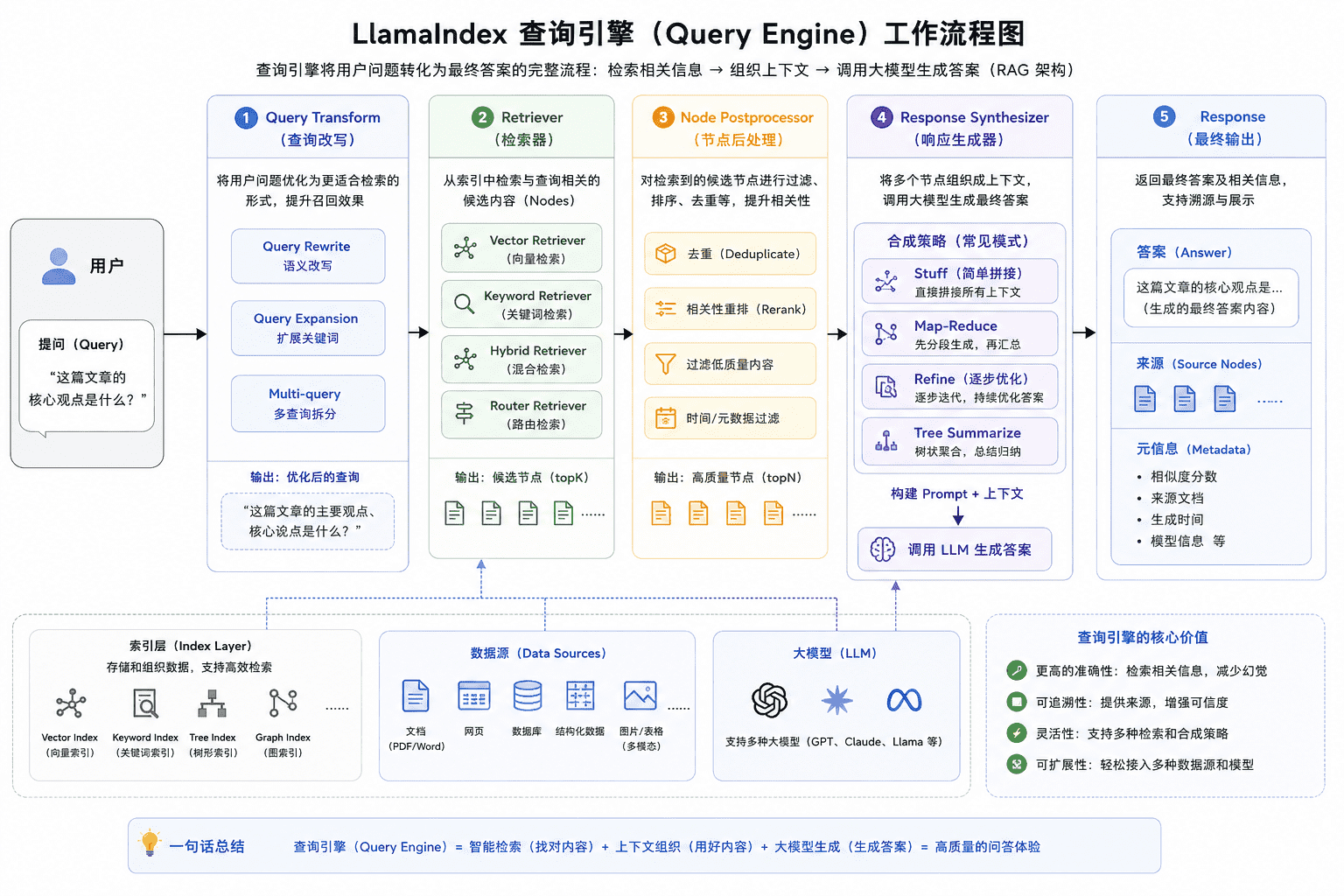
Task: Click the Graph Index icon
Action: [x=283, y=703]
